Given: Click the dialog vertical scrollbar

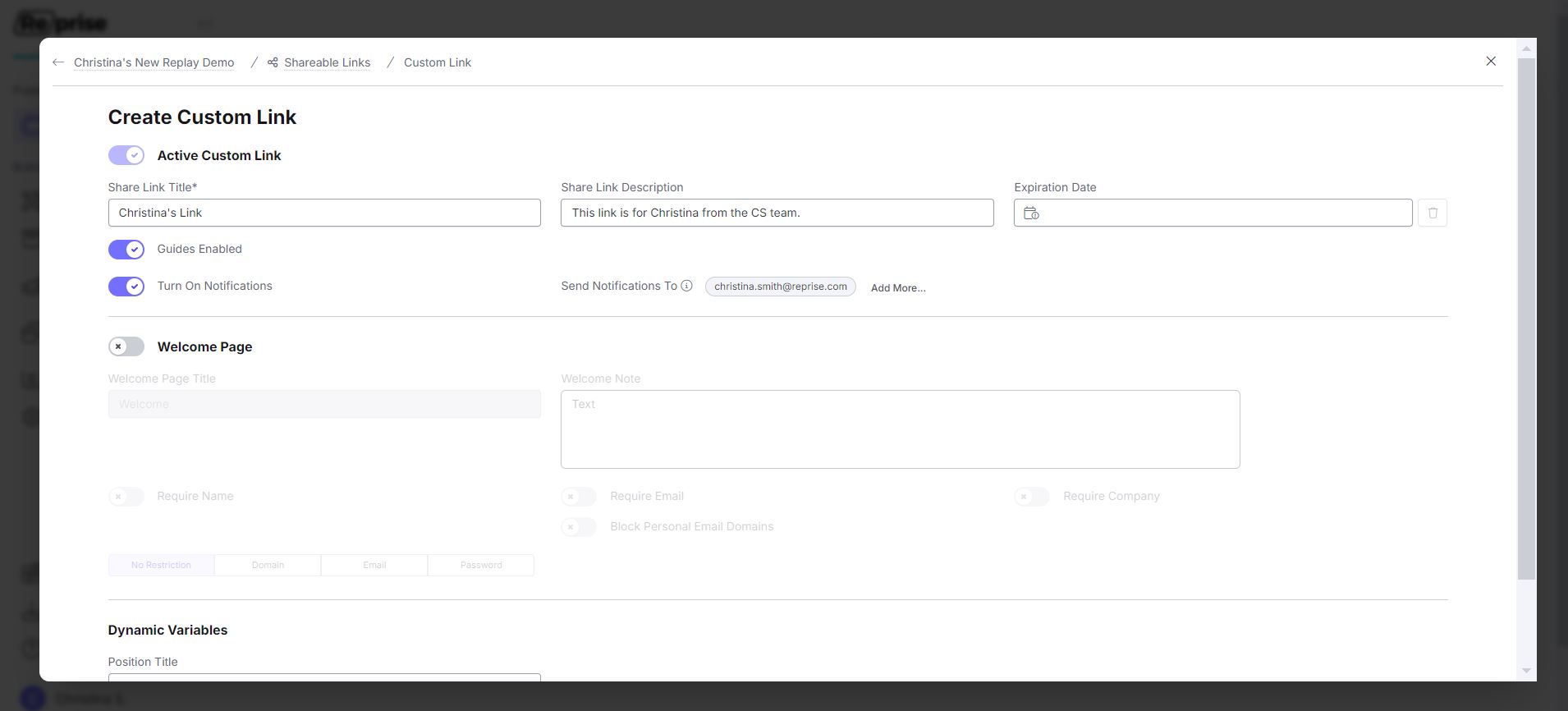Looking at the screenshot, I should (x=1526, y=319).
